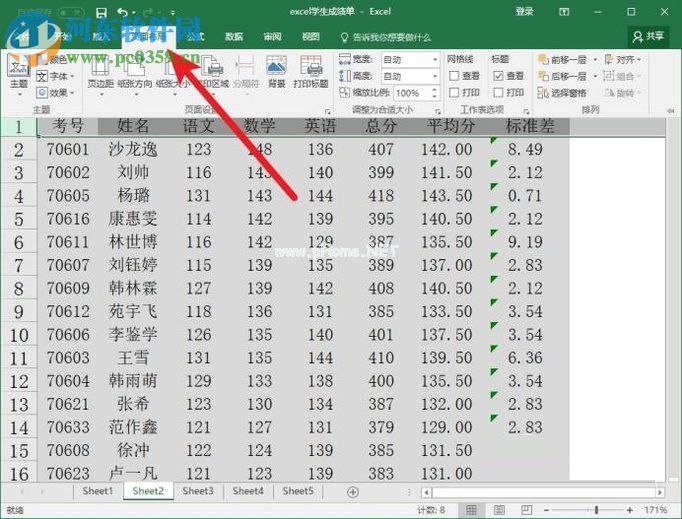This screenshot has width=682, height=519.
Task: Open Scale to Fit dialog launcher
Action: pos(438,111)
